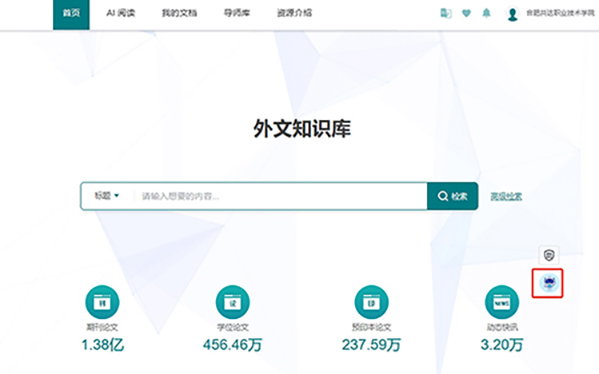The height and width of the screenshot is (374, 599).
Task: Open the translation icon in header
Action: (x=445, y=13)
